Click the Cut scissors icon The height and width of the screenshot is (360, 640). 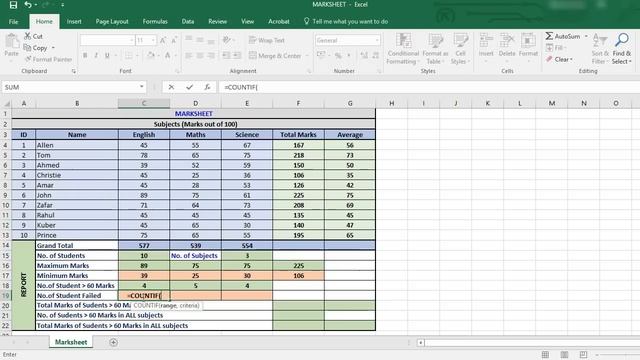(27, 36)
